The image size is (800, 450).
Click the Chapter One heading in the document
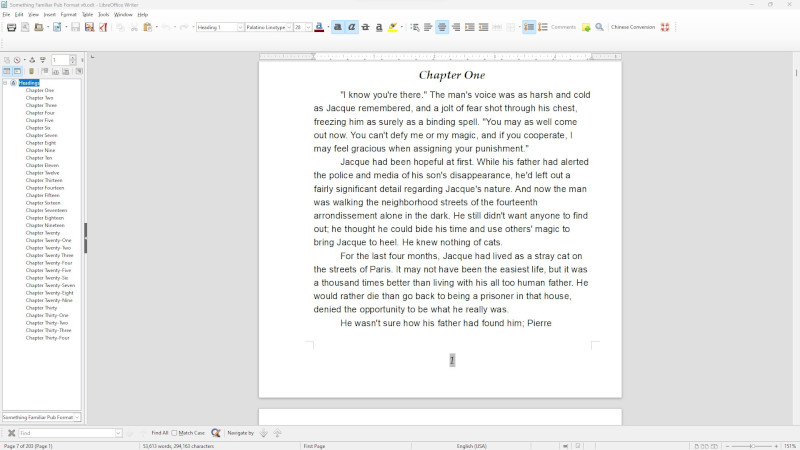click(452, 75)
